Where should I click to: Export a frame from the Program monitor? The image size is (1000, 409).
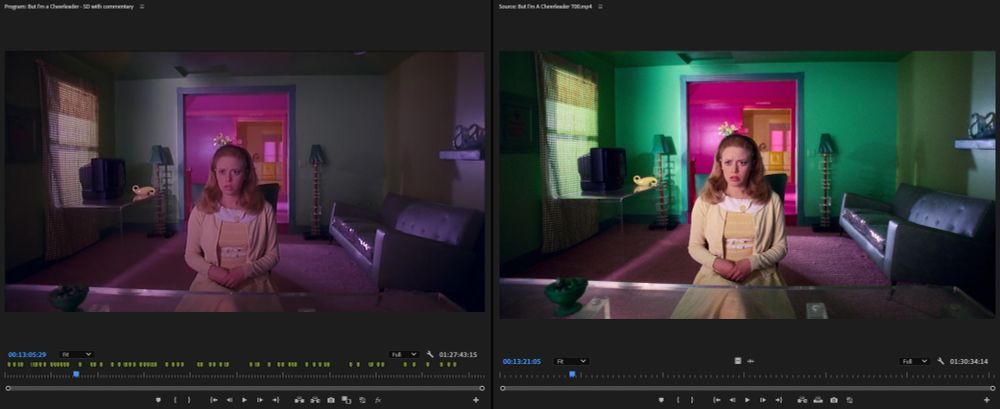click(x=331, y=400)
